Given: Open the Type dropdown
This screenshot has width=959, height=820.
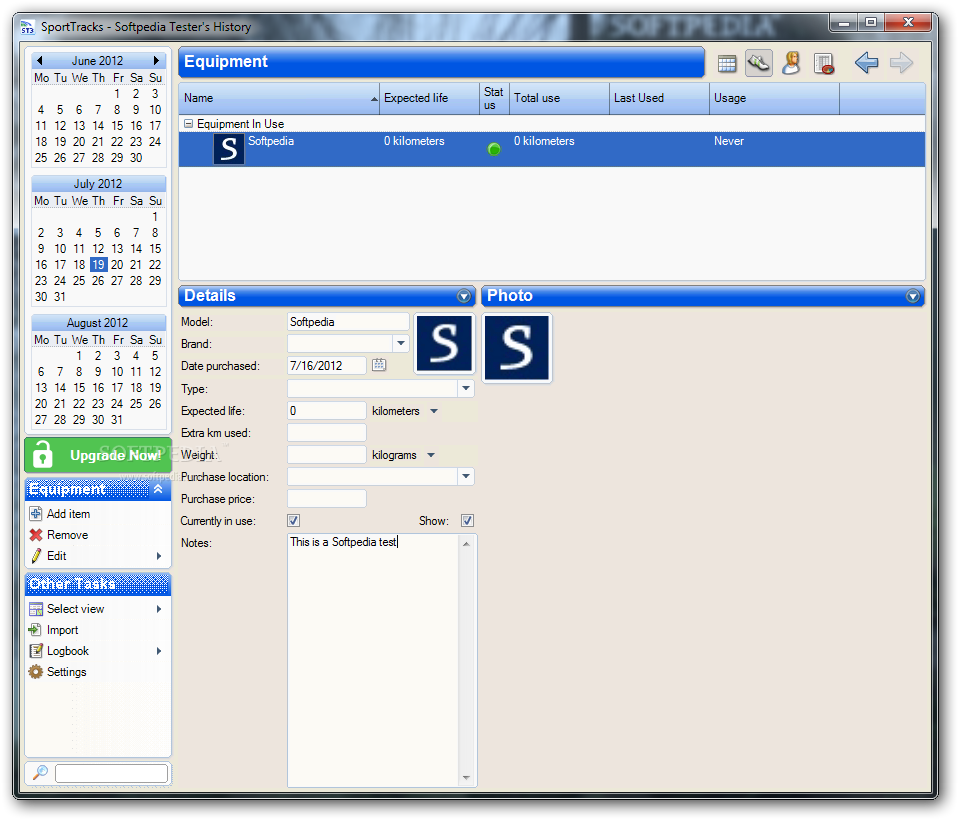Looking at the screenshot, I should click(x=466, y=388).
